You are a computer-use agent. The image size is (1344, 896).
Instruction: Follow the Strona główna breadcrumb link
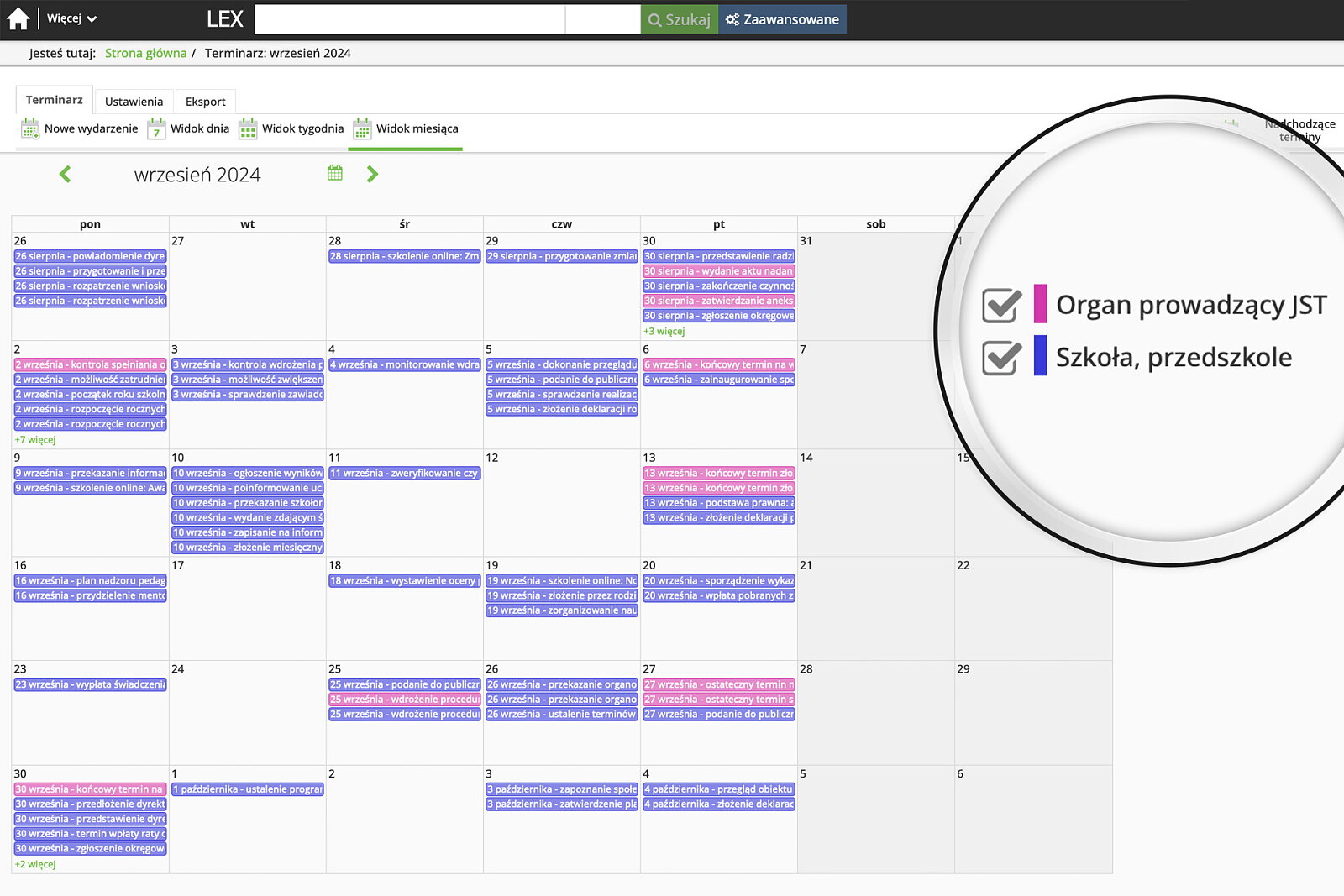coord(145,53)
